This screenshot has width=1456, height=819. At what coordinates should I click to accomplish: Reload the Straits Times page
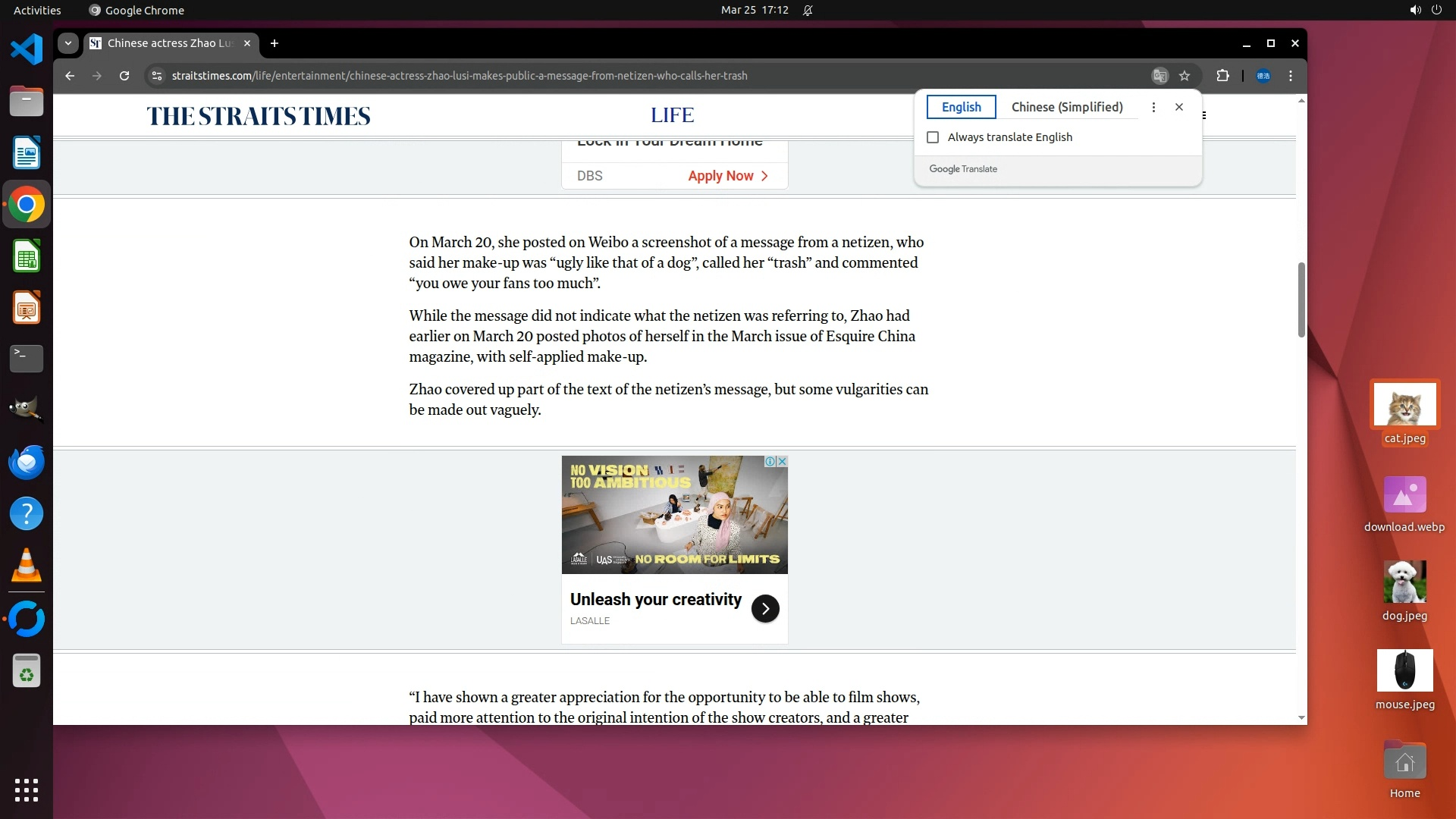tap(124, 76)
